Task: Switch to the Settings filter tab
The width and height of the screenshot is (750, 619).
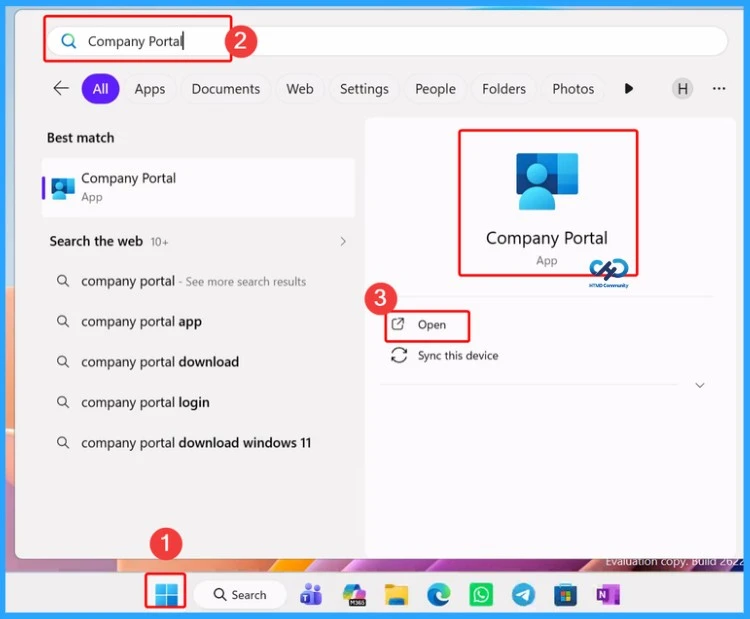Action: click(x=364, y=89)
